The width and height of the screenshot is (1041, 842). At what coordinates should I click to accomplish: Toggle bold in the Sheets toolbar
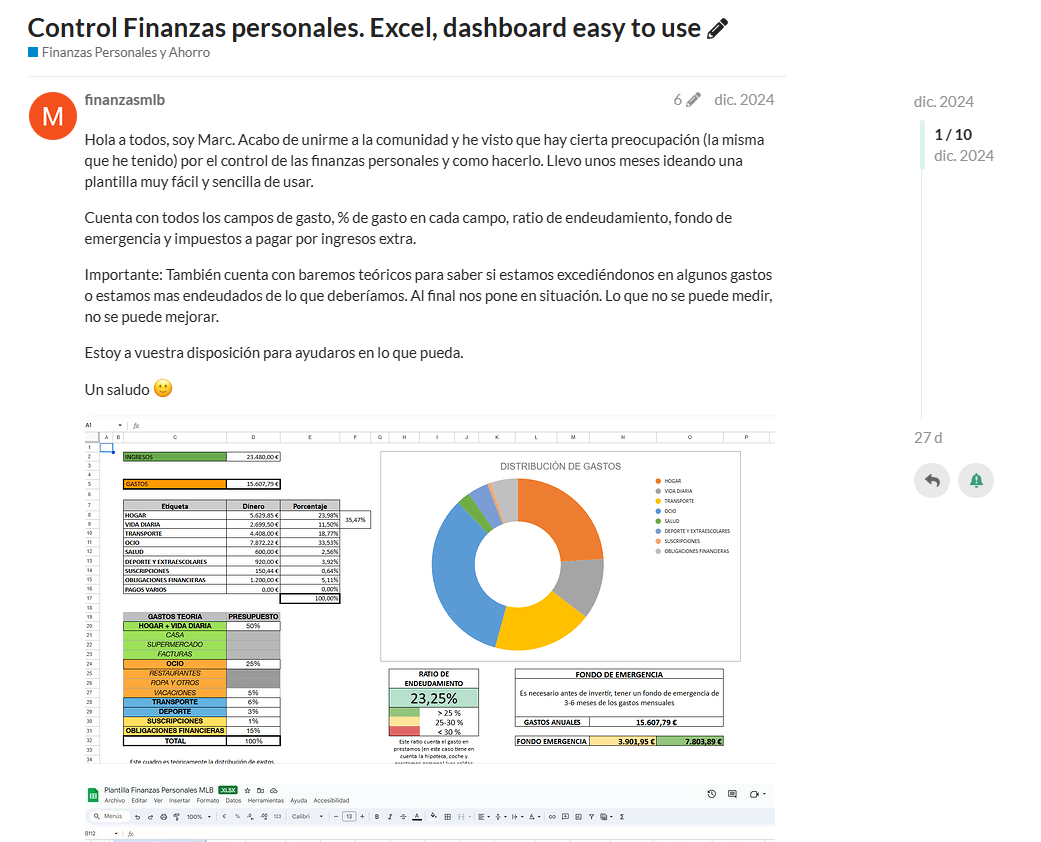[376, 817]
